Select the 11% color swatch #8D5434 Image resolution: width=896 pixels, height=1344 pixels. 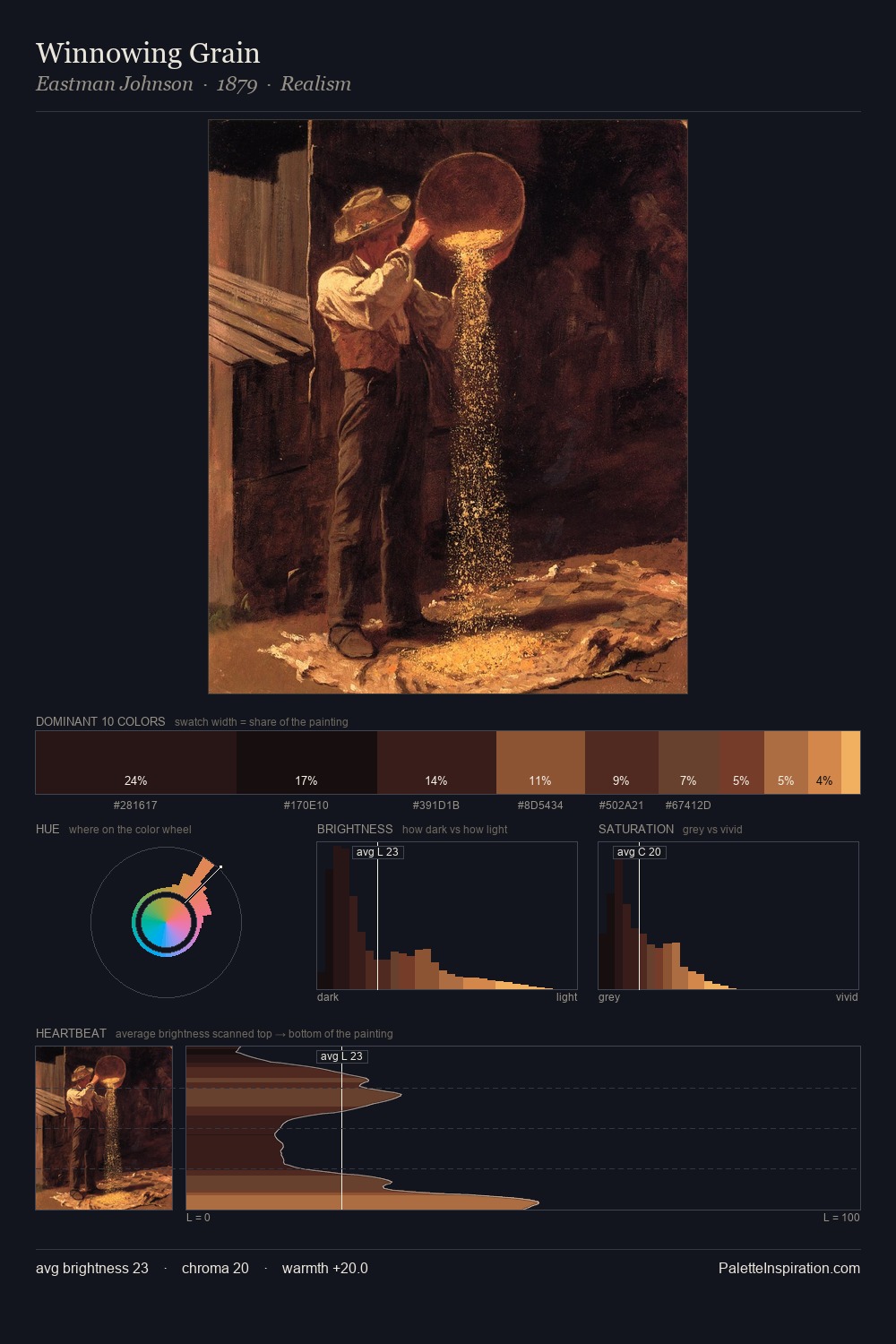click(x=540, y=762)
